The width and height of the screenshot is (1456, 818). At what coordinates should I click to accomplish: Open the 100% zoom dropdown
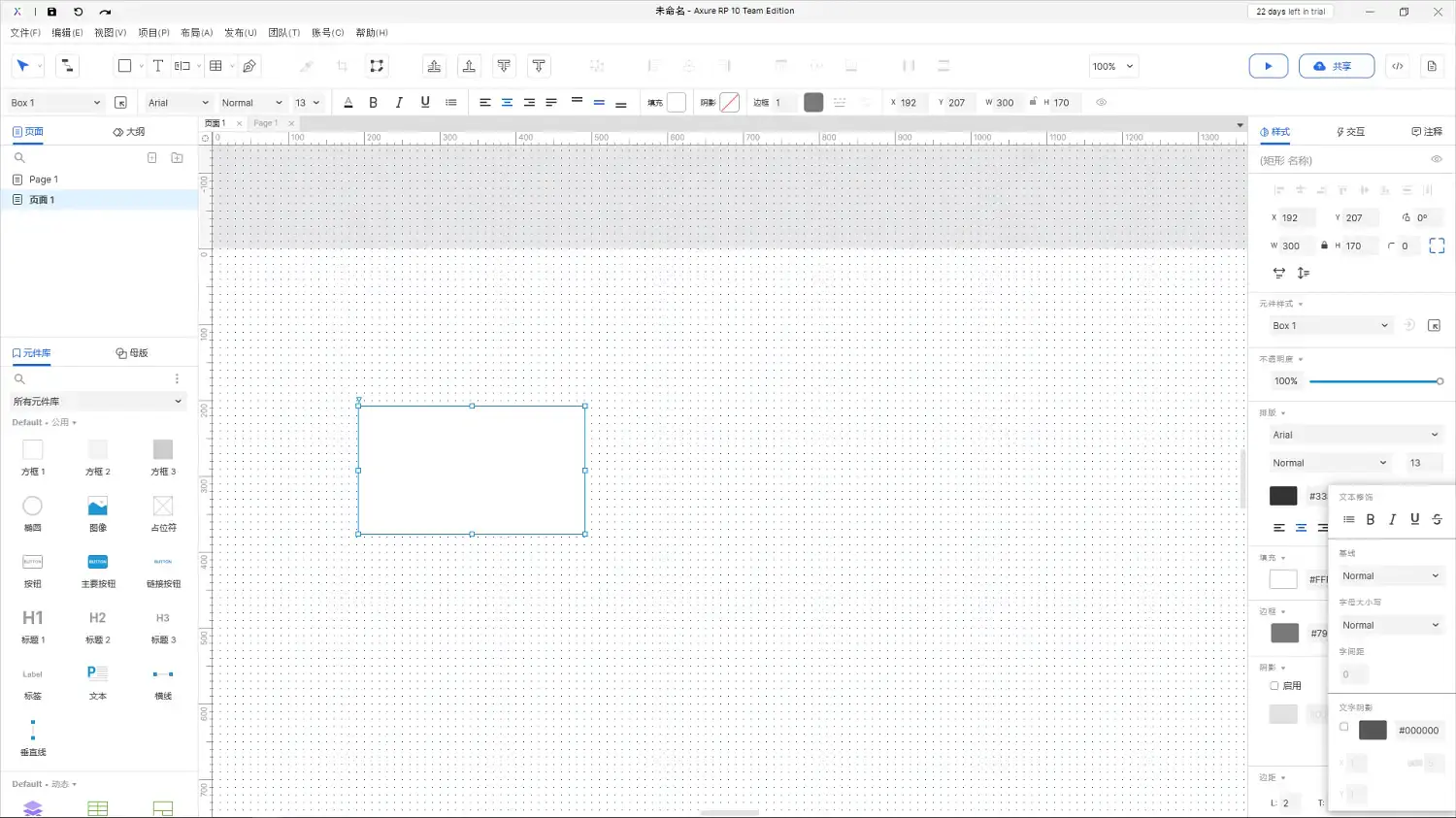pyautogui.click(x=1112, y=67)
